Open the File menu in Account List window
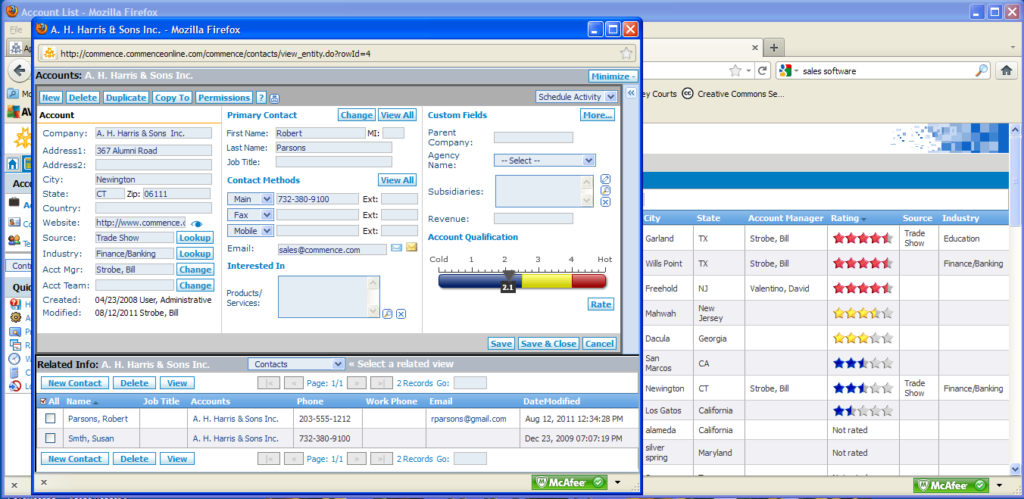The image size is (1024, 499). (x=16, y=30)
